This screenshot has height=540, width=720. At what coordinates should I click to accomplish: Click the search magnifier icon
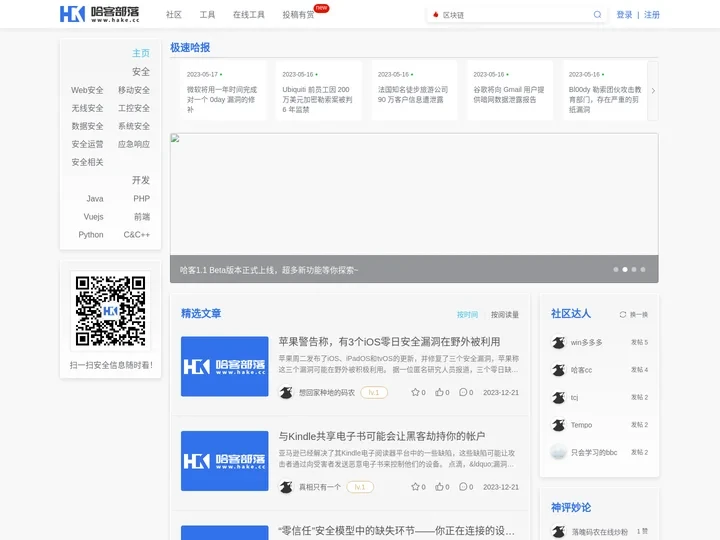coord(597,15)
